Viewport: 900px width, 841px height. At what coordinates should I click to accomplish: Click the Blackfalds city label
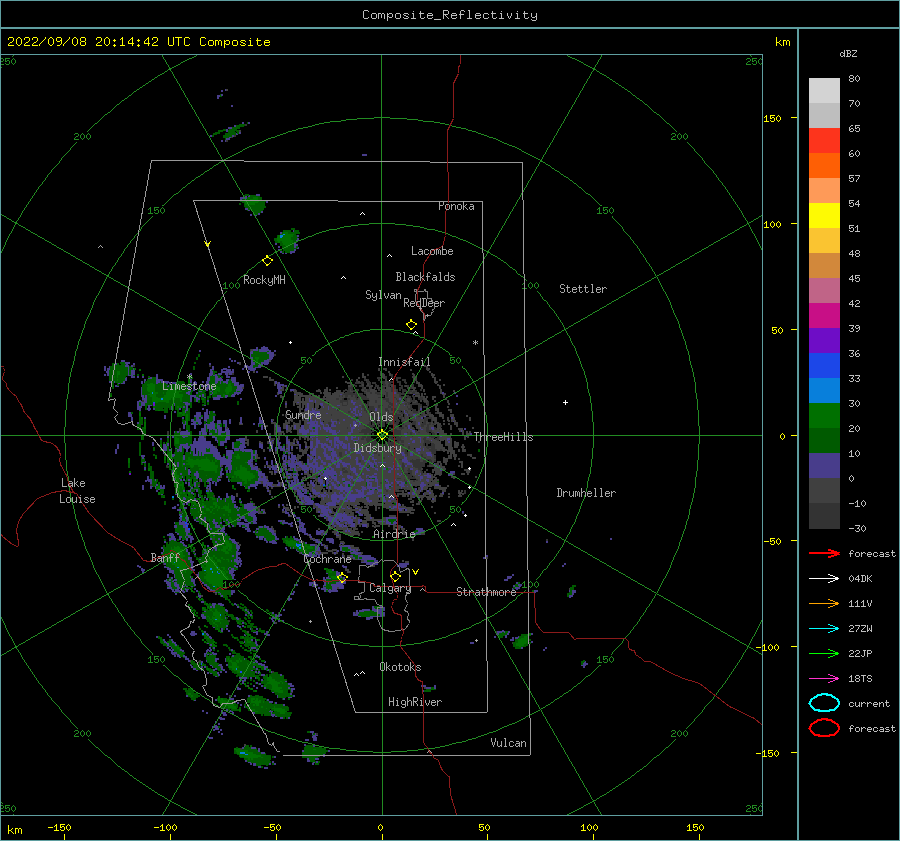(425, 277)
